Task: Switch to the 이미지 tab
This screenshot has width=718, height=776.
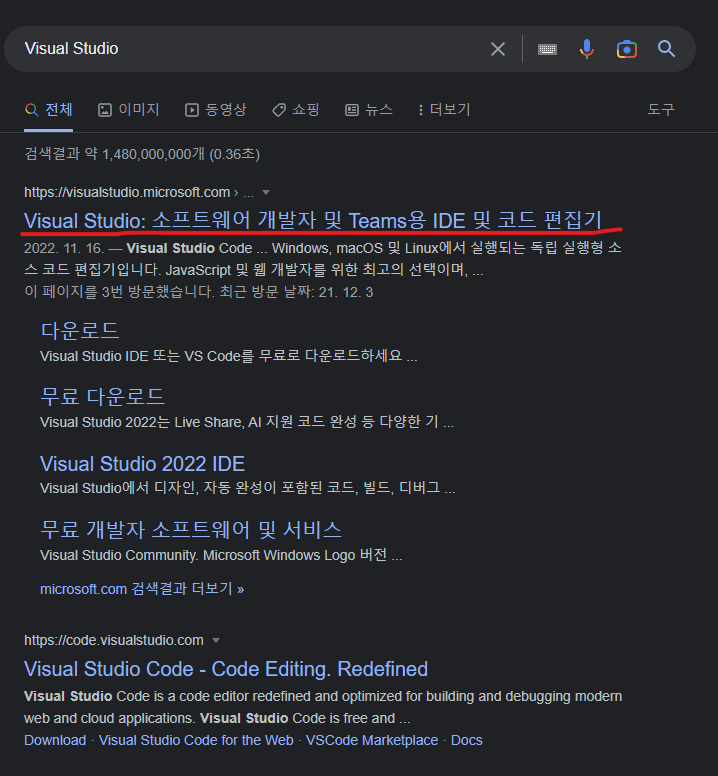Action: [129, 109]
